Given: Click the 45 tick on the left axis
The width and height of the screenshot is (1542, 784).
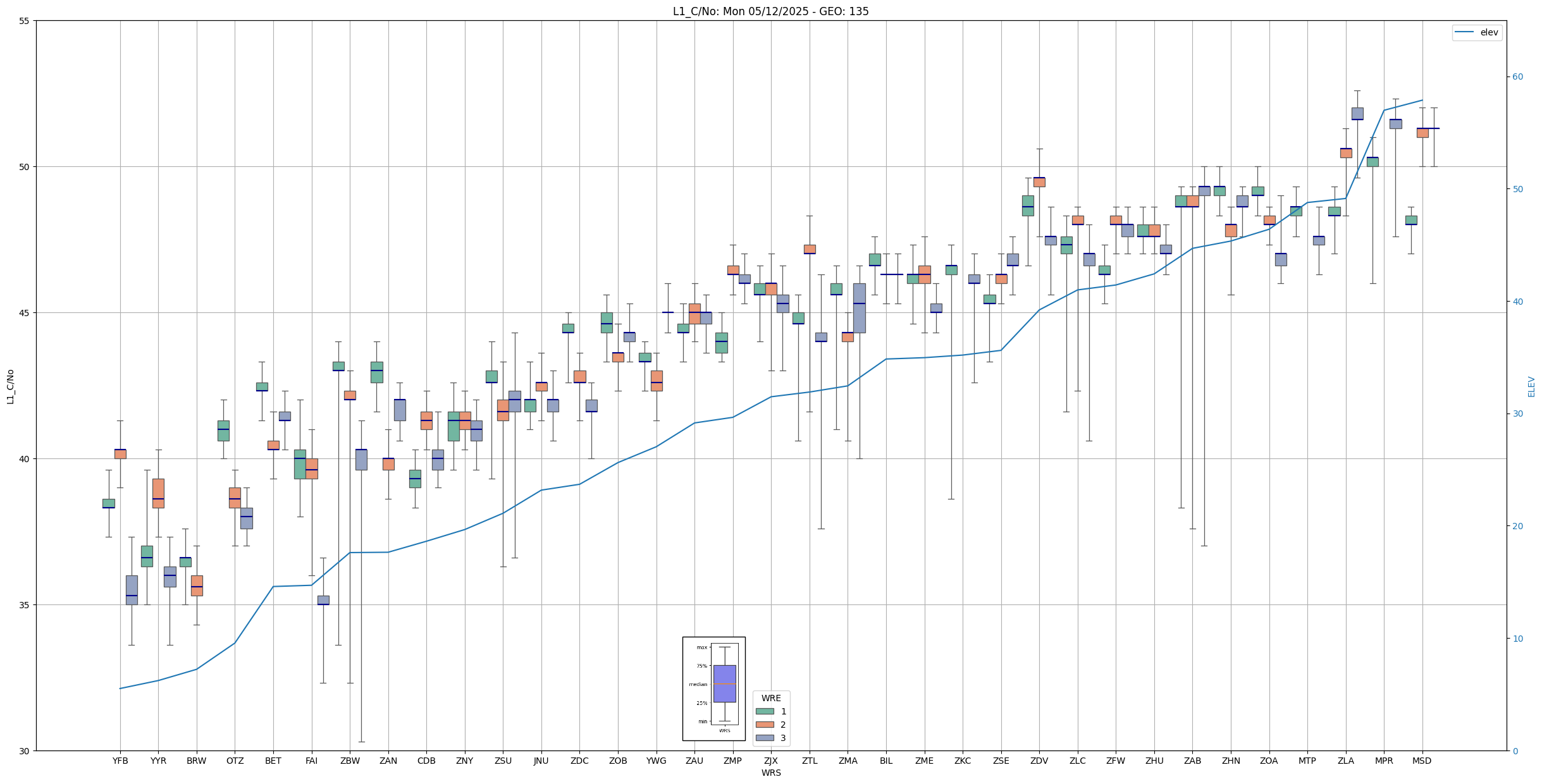Looking at the screenshot, I should [x=25, y=313].
